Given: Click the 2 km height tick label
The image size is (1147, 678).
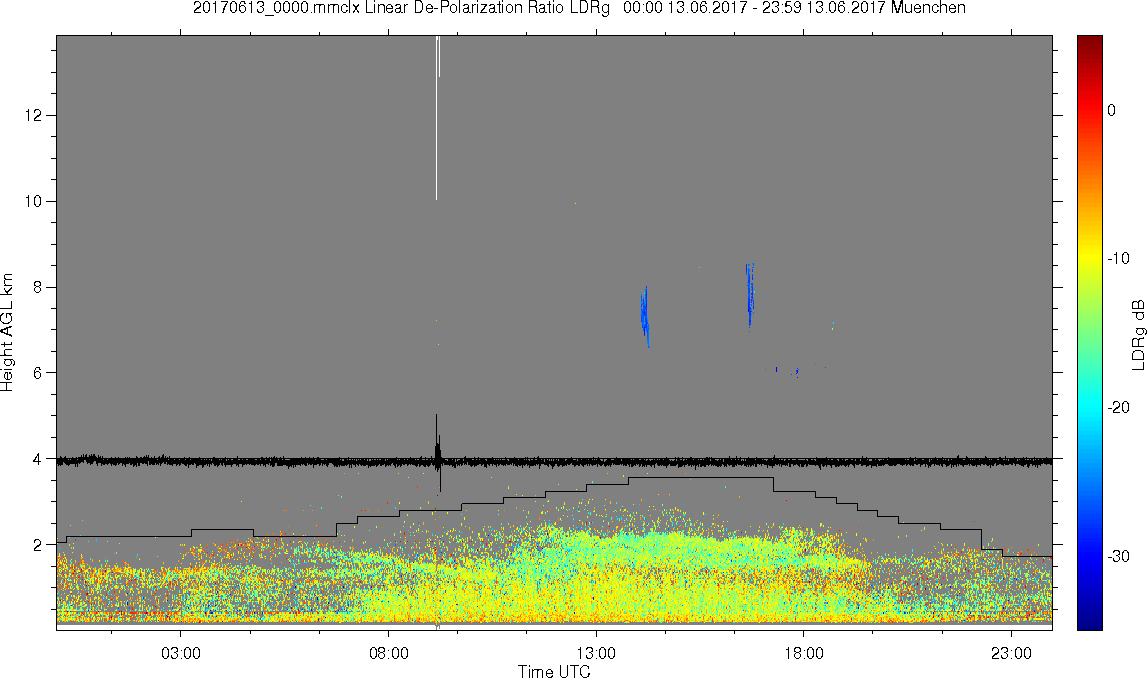Looking at the screenshot, I should click(36, 545).
